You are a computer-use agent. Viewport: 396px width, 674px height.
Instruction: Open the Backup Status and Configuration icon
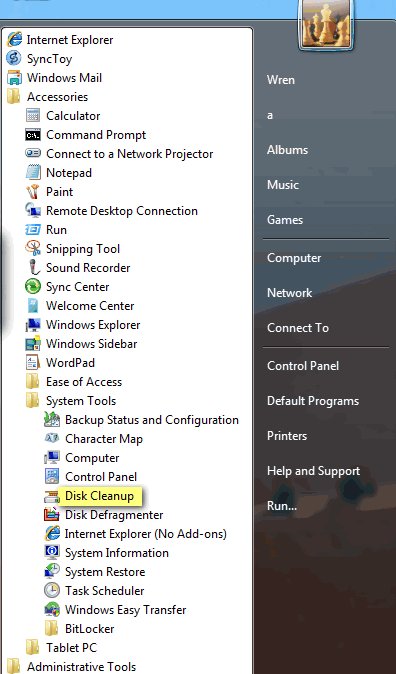tap(52, 420)
